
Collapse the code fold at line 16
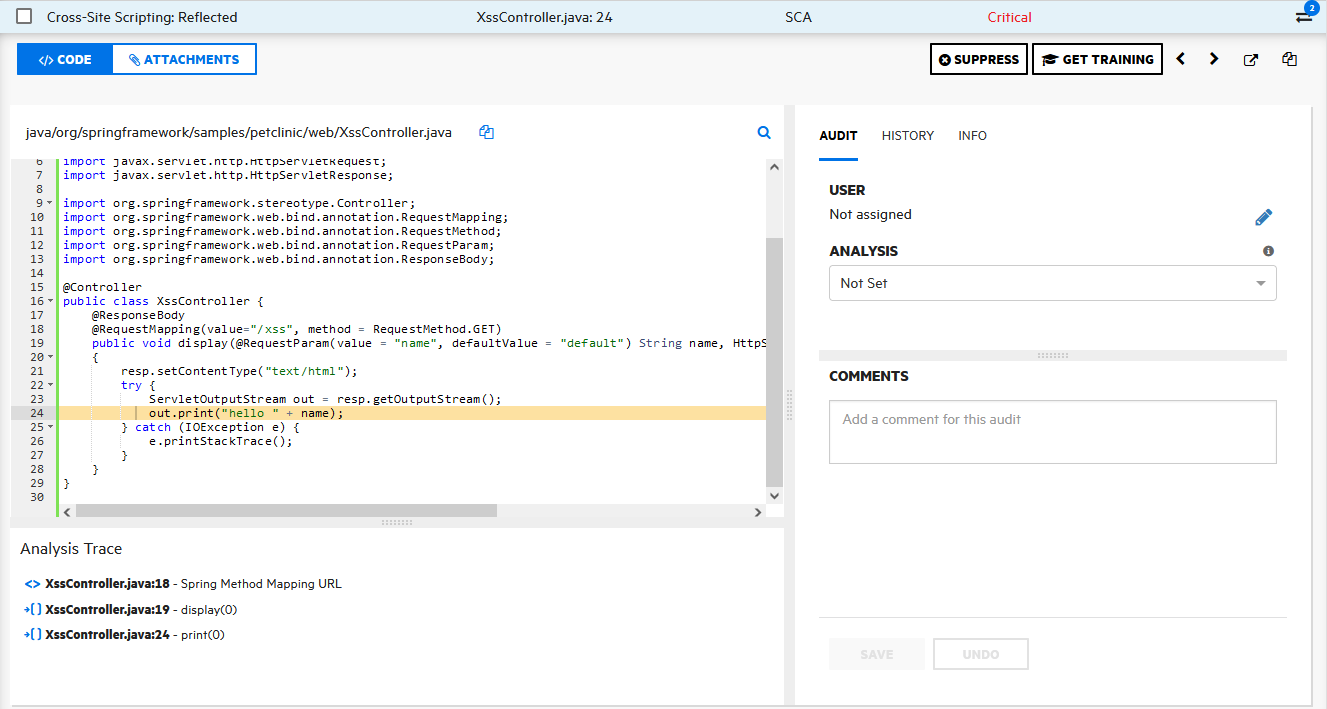(50, 301)
